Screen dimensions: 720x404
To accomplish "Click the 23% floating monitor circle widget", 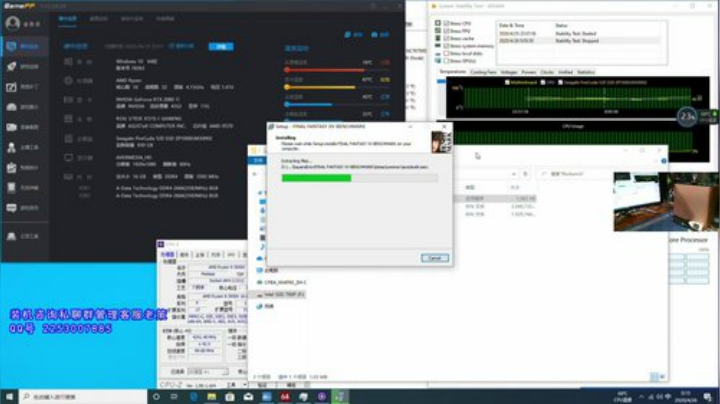I will coord(687,117).
